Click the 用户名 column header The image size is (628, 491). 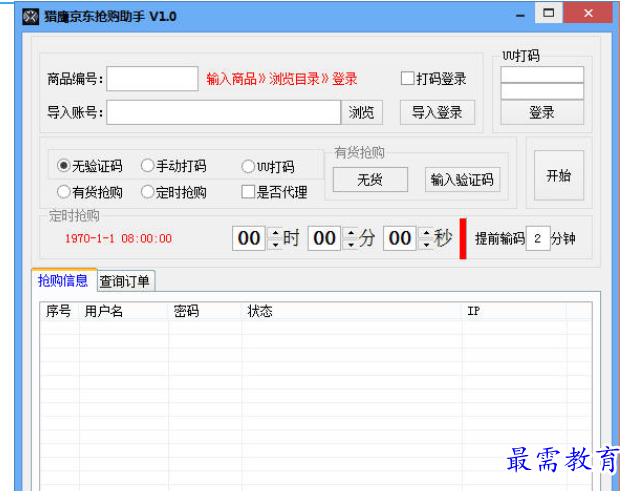coord(123,311)
